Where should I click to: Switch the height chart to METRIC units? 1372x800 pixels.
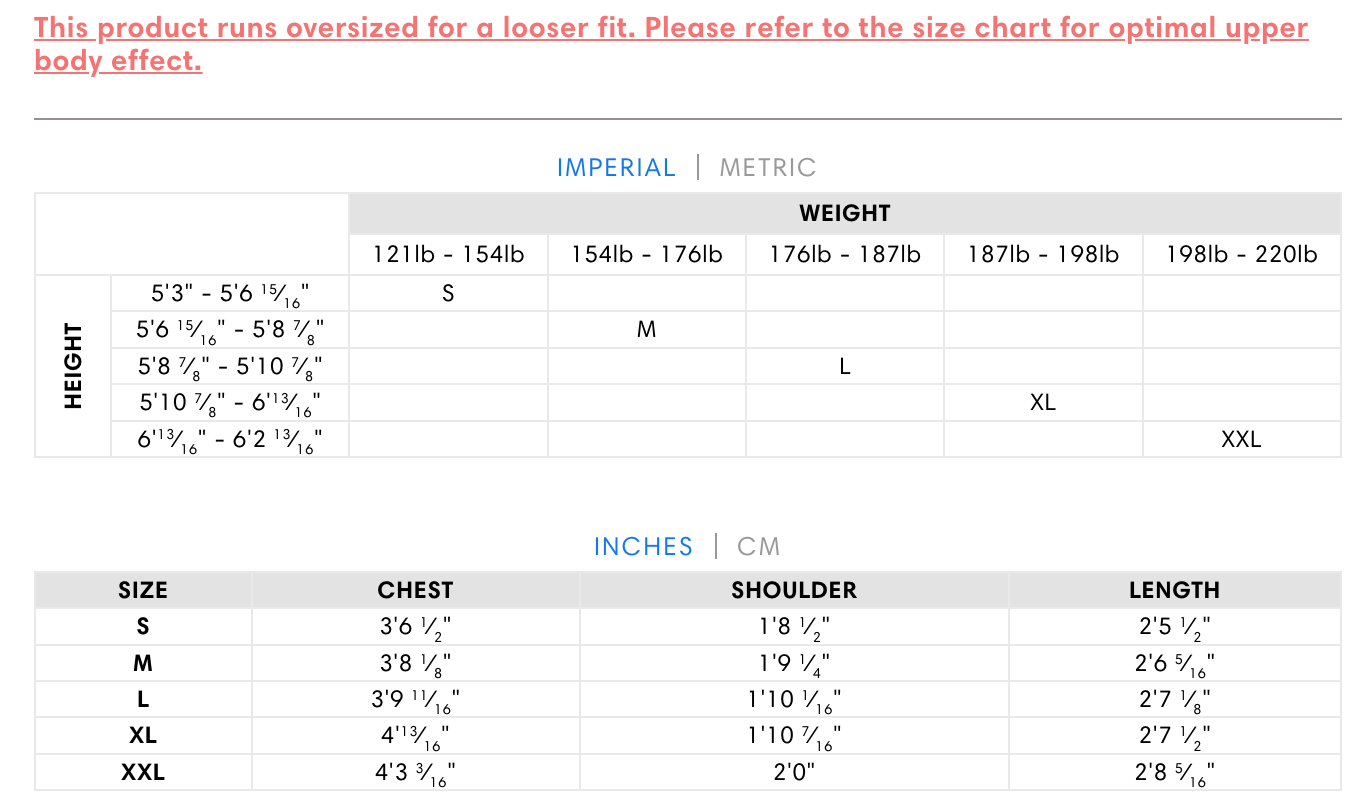pyautogui.click(x=768, y=167)
